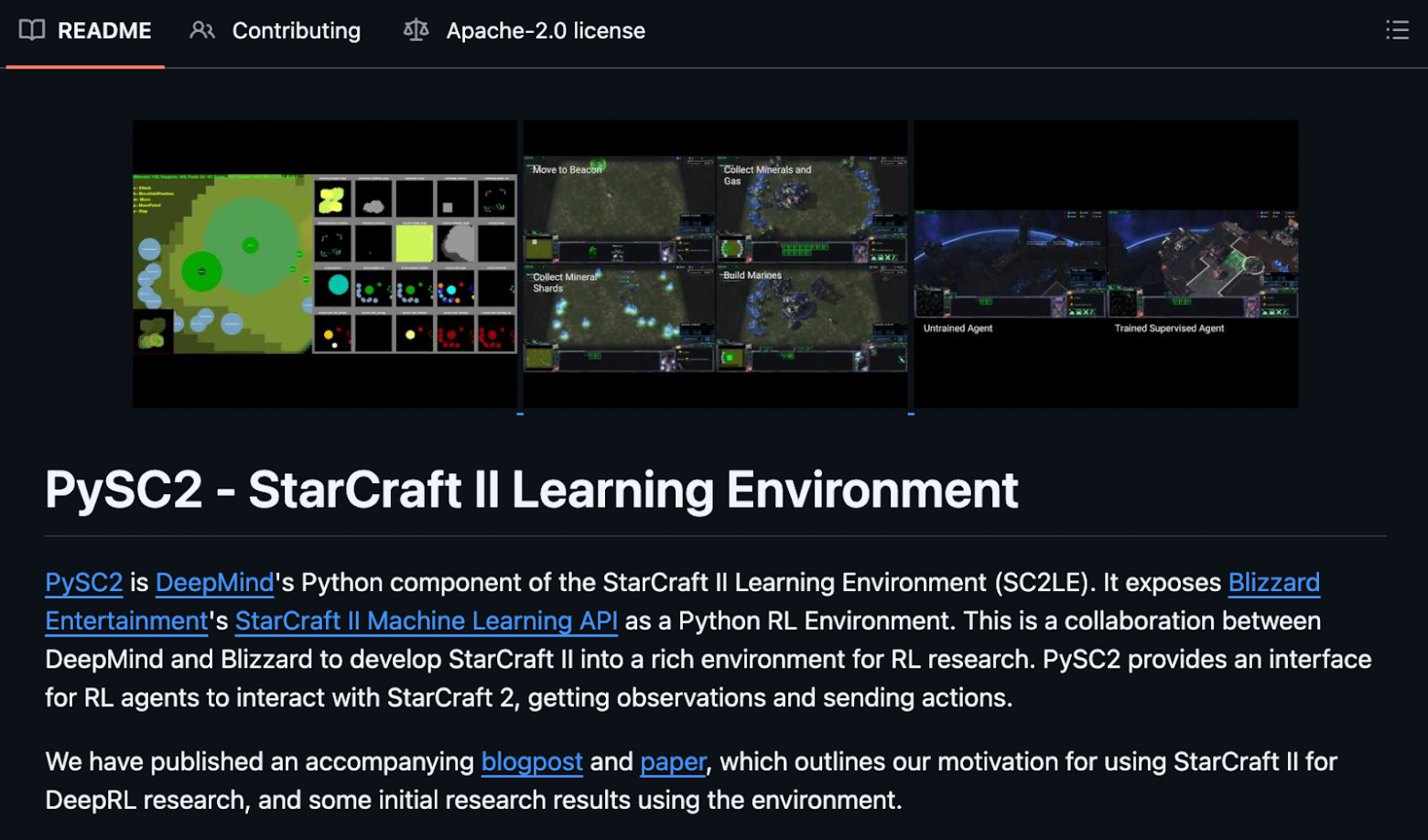The image size is (1428, 840).
Task: Open the Apache-2.0 license tab
Action: (544, 29)
